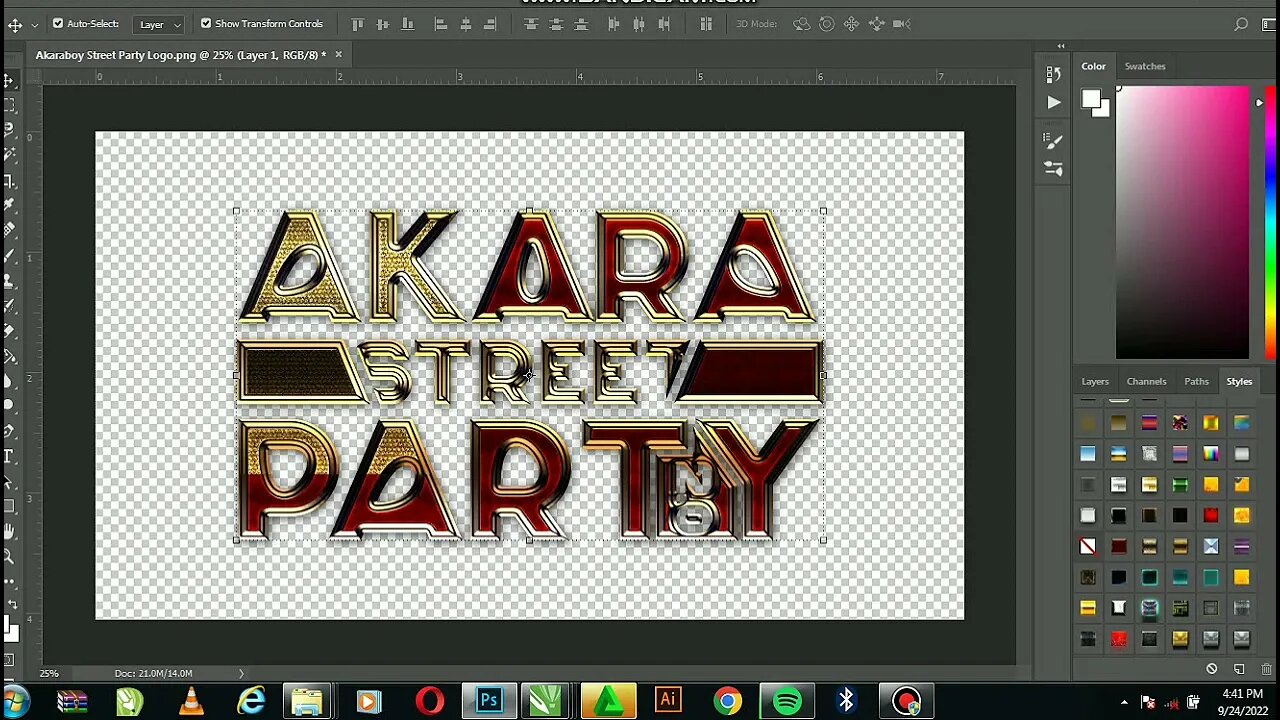Distribute right edges icon

tap(663, 24)
